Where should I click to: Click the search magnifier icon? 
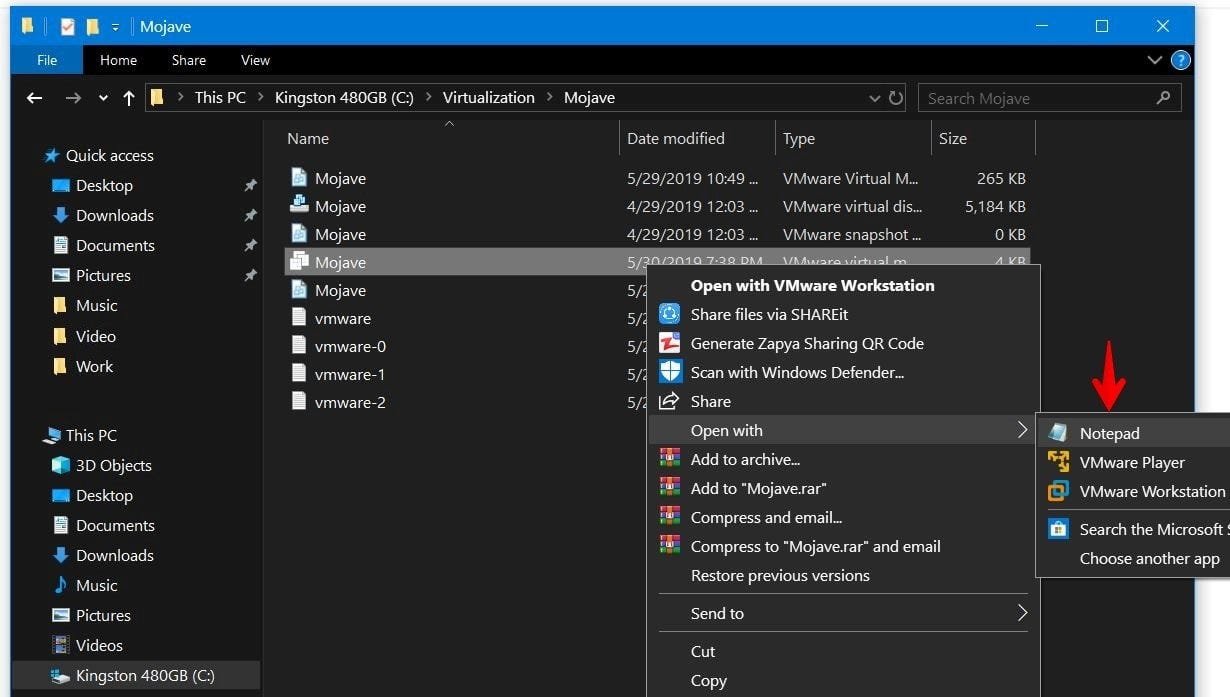[x=1163, y=98]
